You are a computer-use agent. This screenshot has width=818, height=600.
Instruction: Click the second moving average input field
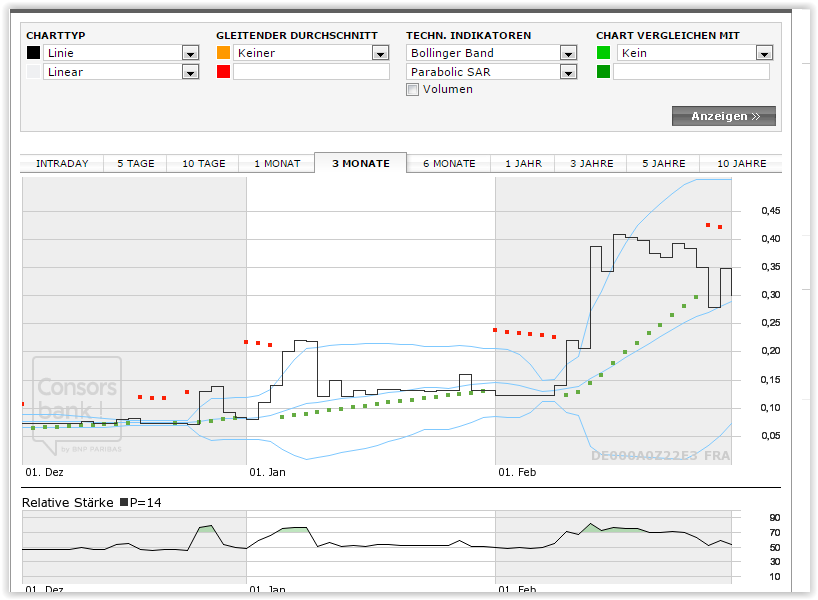(x=311, y=72)
